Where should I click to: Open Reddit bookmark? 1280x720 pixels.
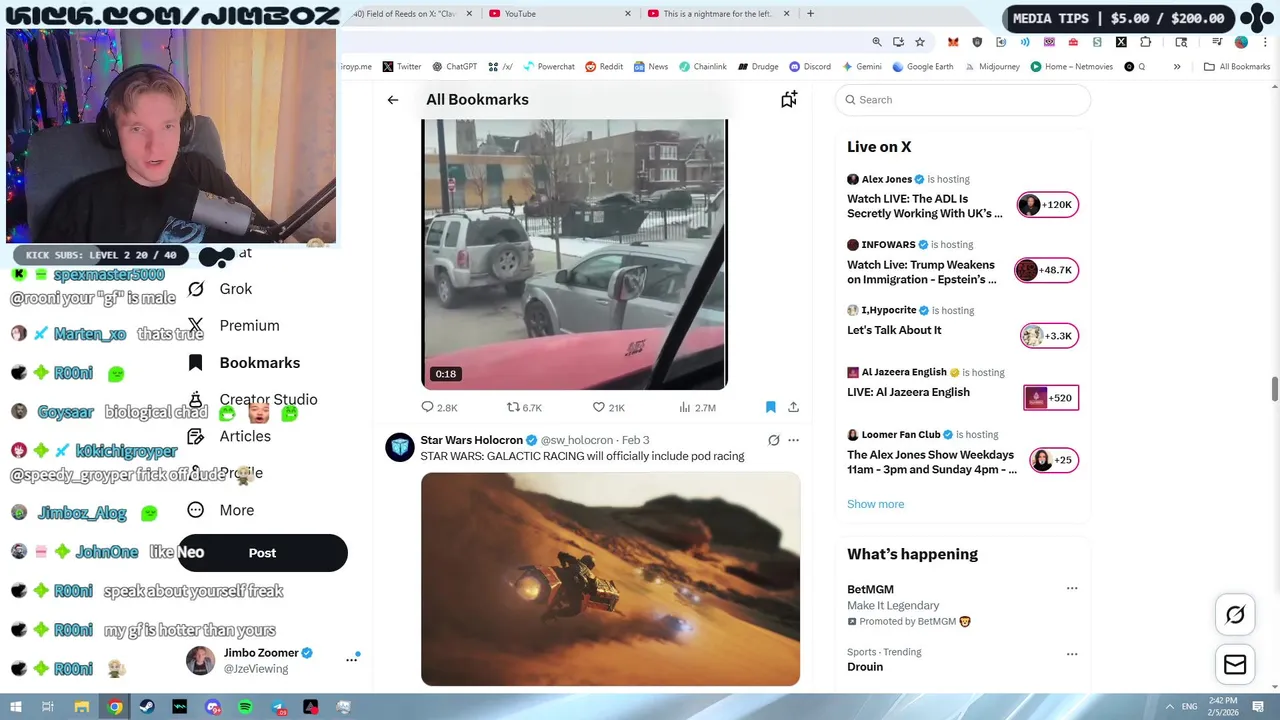coord(604,67)
